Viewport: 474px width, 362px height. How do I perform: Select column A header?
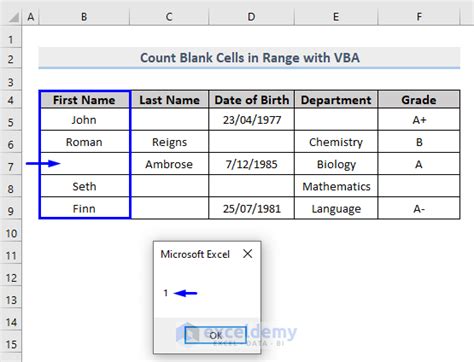pyautogui.click(x=31, y=17)
